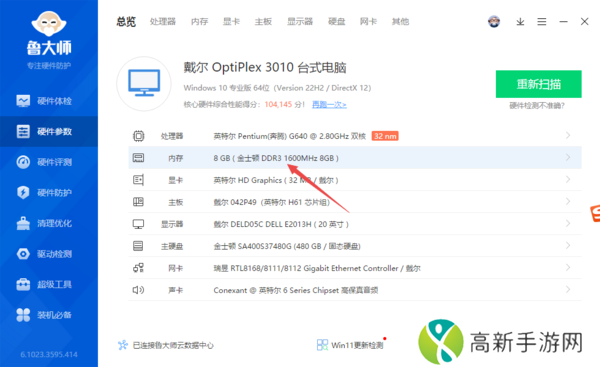
Task: Expand the 内存 row chevron
Action: [x=568, y=157]
